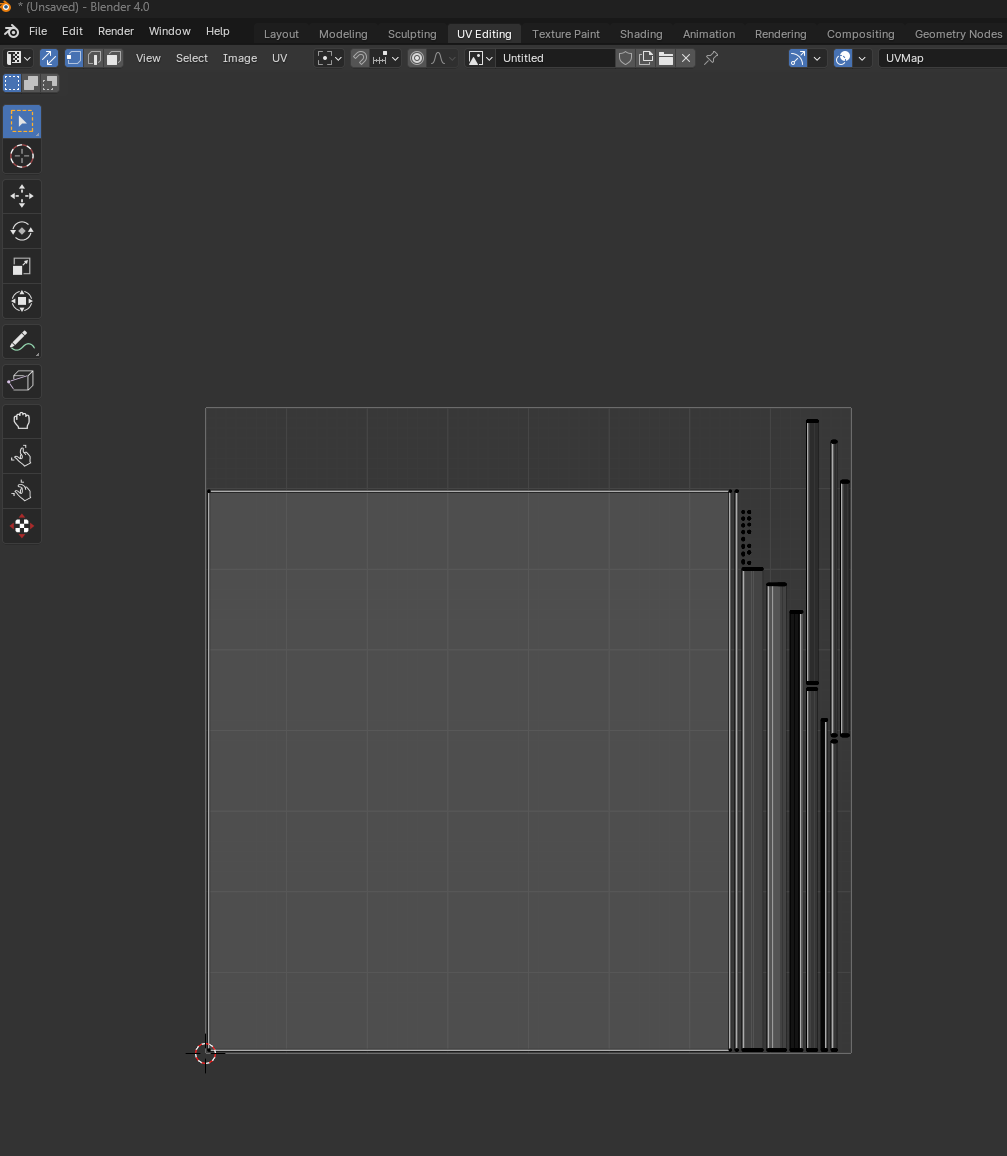This screenshot has height=1156, width=1007.
Task: Activate the Rotate tool
Action: coord(21,231)
